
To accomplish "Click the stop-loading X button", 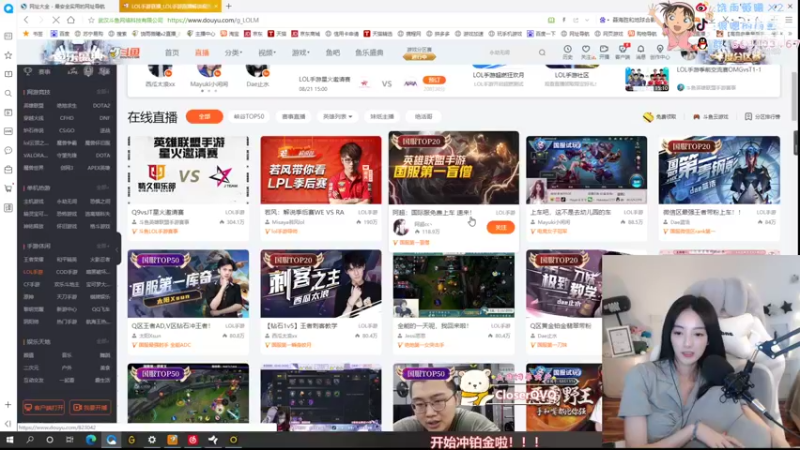I will 56,20.
